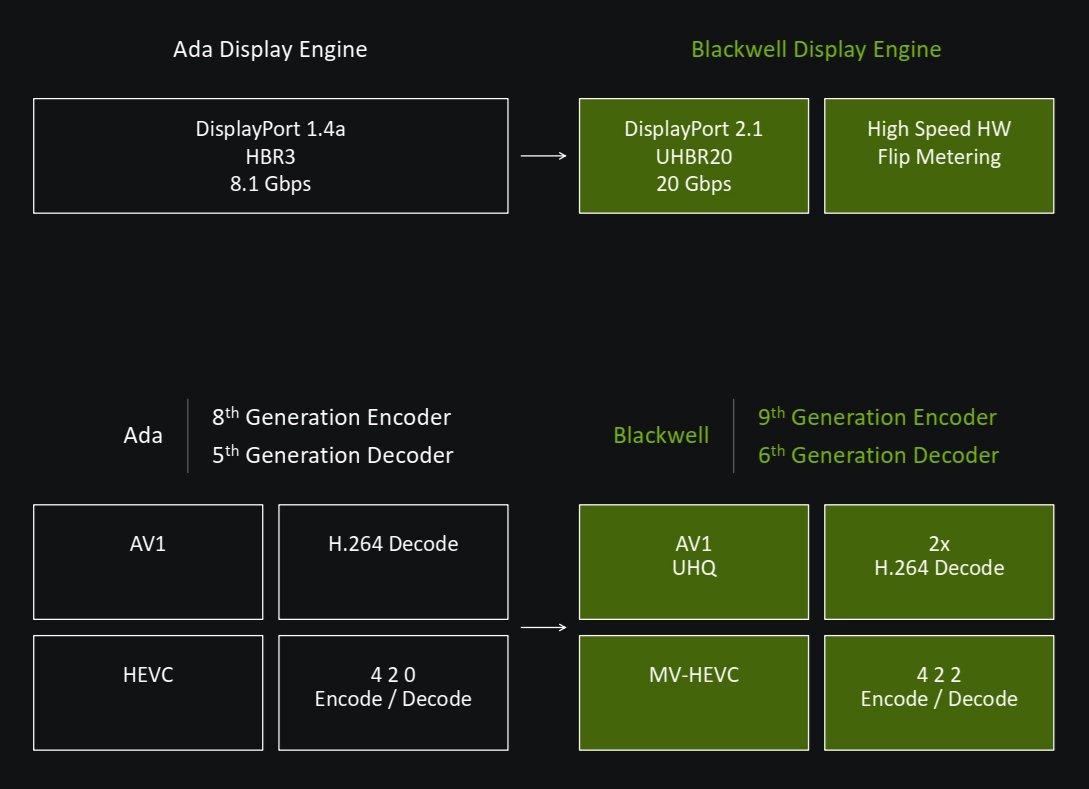Select the 8th Generation Encoder text
The height and width of the screenshot is (789, 1089).
331,417
